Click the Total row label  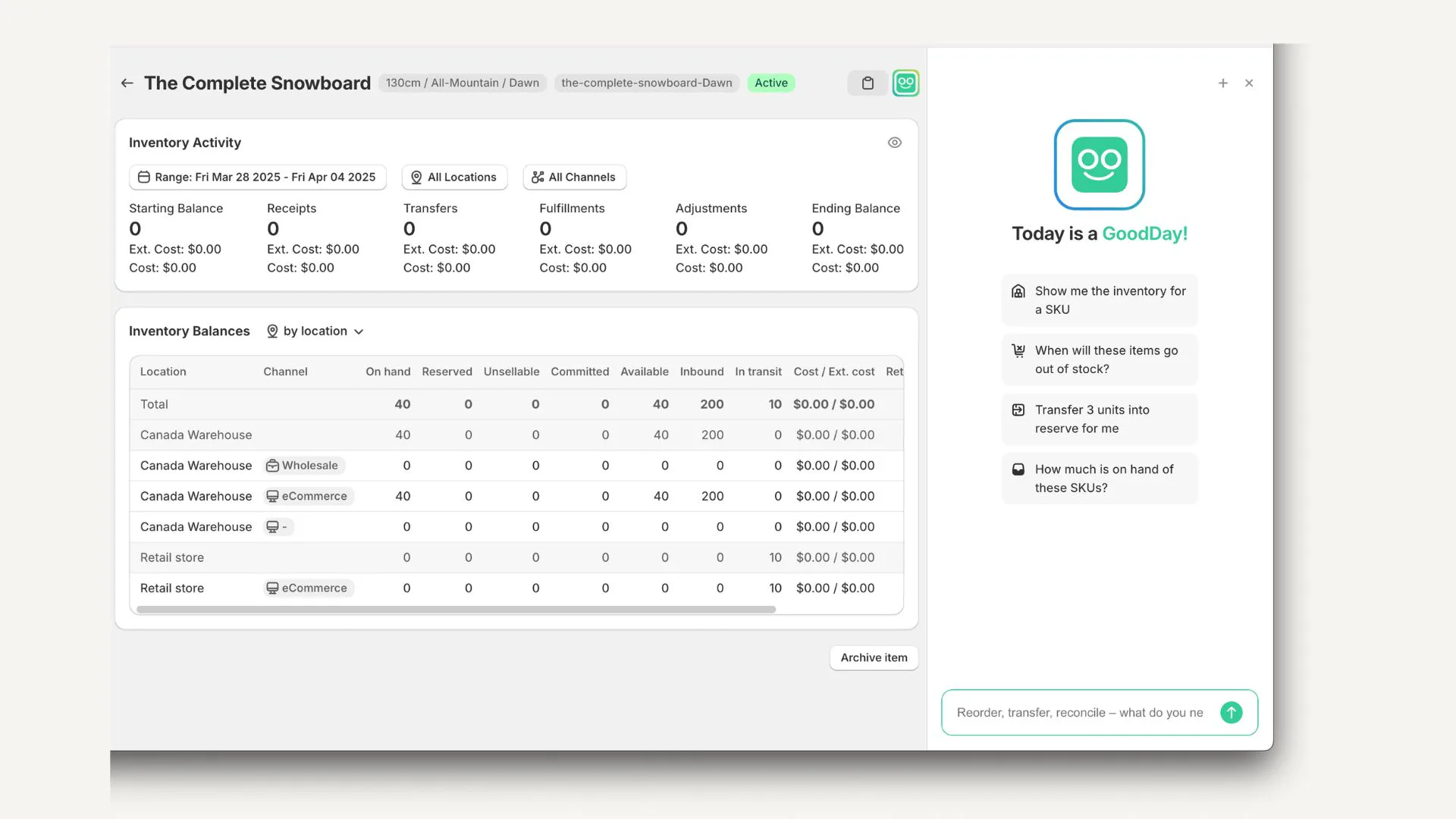(x=154, y=404)
